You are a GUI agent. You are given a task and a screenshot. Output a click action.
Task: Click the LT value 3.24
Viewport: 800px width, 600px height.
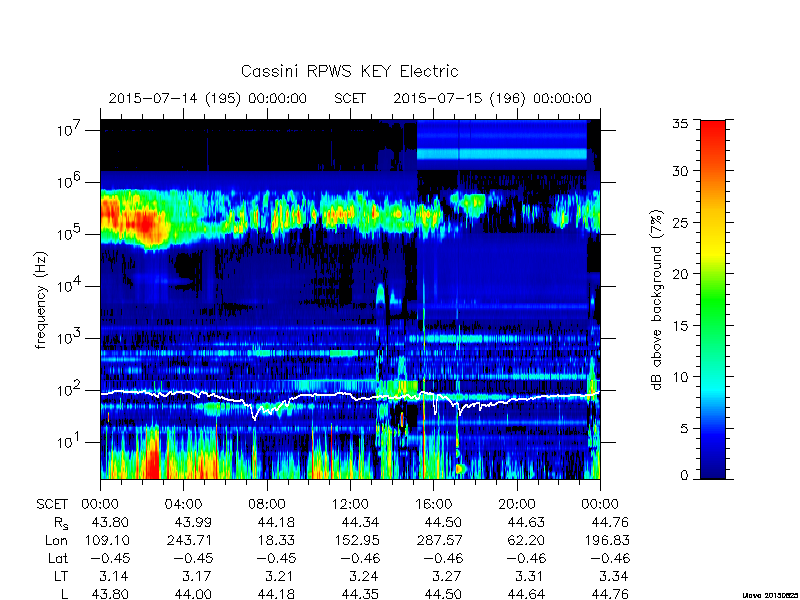coord(364,577)
